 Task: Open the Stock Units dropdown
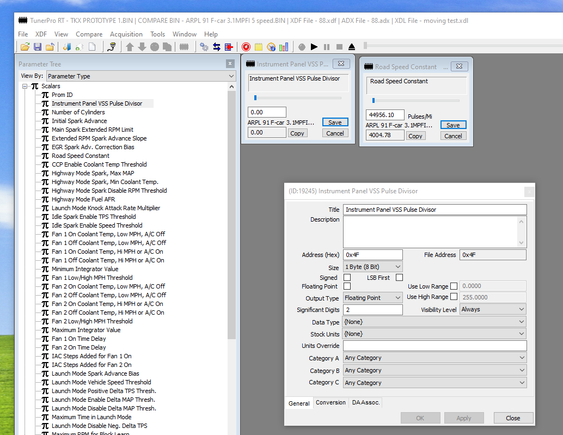435,333
